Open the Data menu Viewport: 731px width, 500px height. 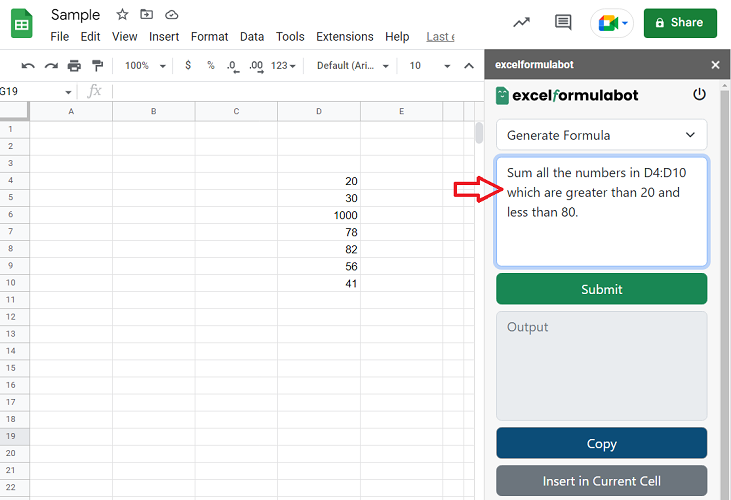(252, 37)
